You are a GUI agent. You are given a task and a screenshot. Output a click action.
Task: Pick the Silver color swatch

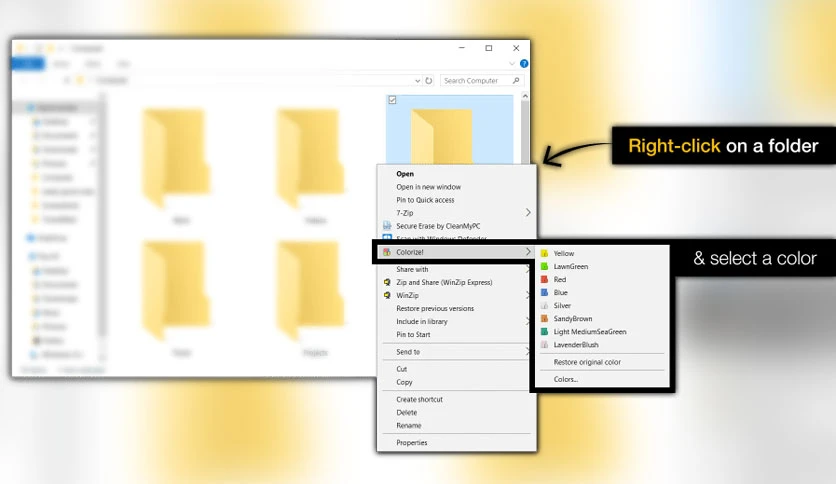(x=544, y=305)
